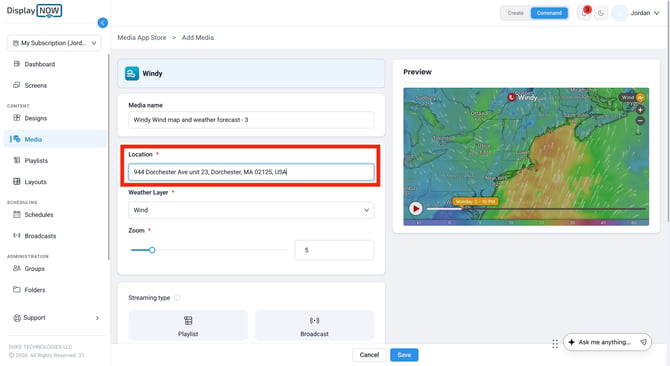Viewport: 670px width, 366px height.
Task: Open the notifications bell
Action: pyautogui.click(x=584, y=13)
